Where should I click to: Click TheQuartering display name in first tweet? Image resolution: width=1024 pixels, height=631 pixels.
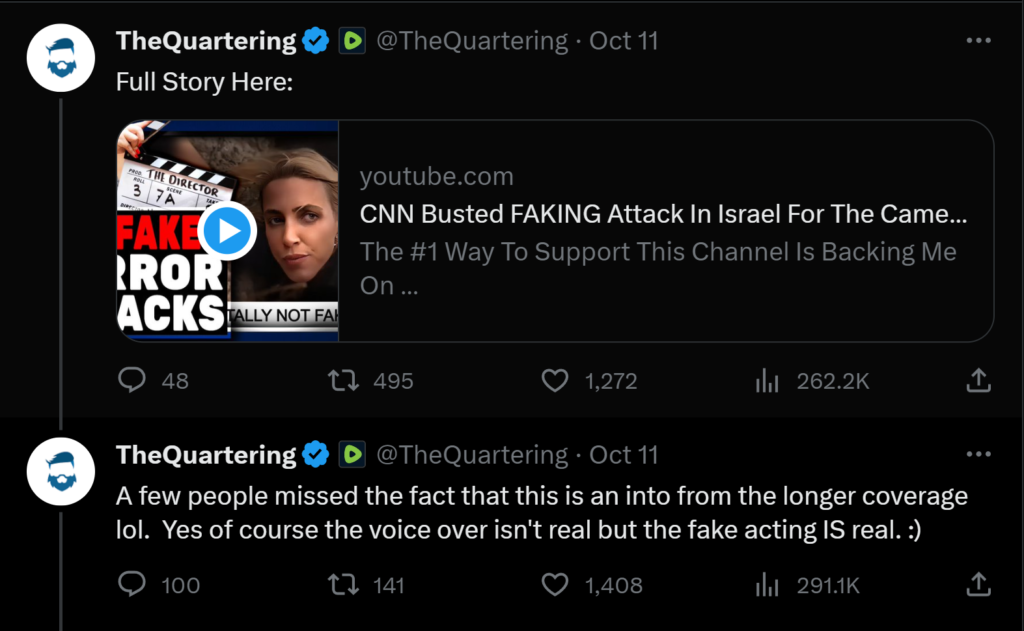206,41
